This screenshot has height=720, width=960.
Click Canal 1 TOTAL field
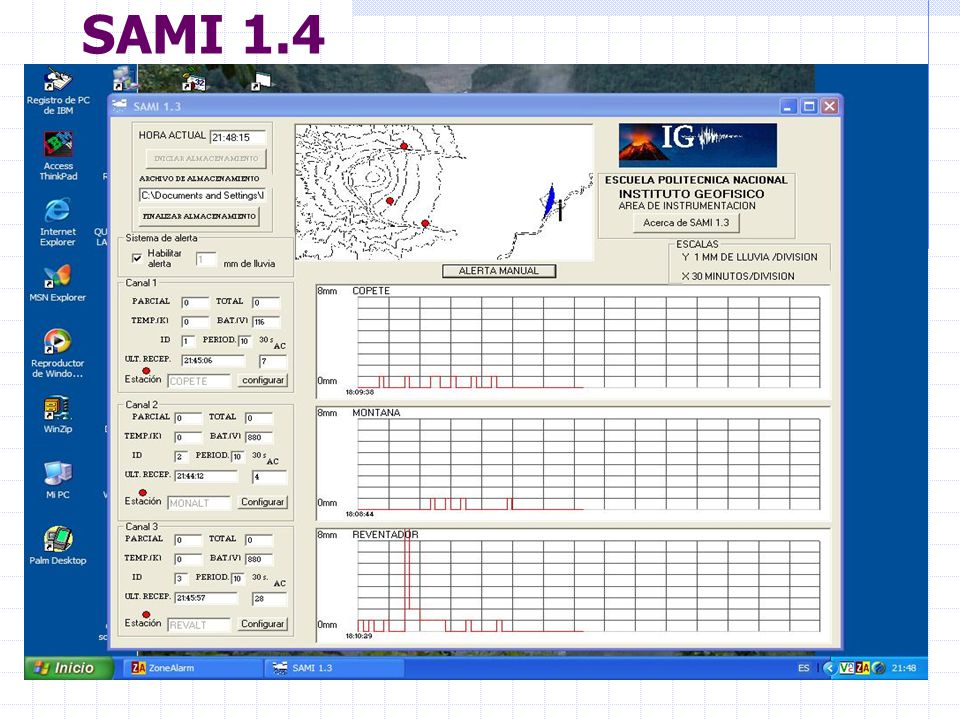(266, 302)
